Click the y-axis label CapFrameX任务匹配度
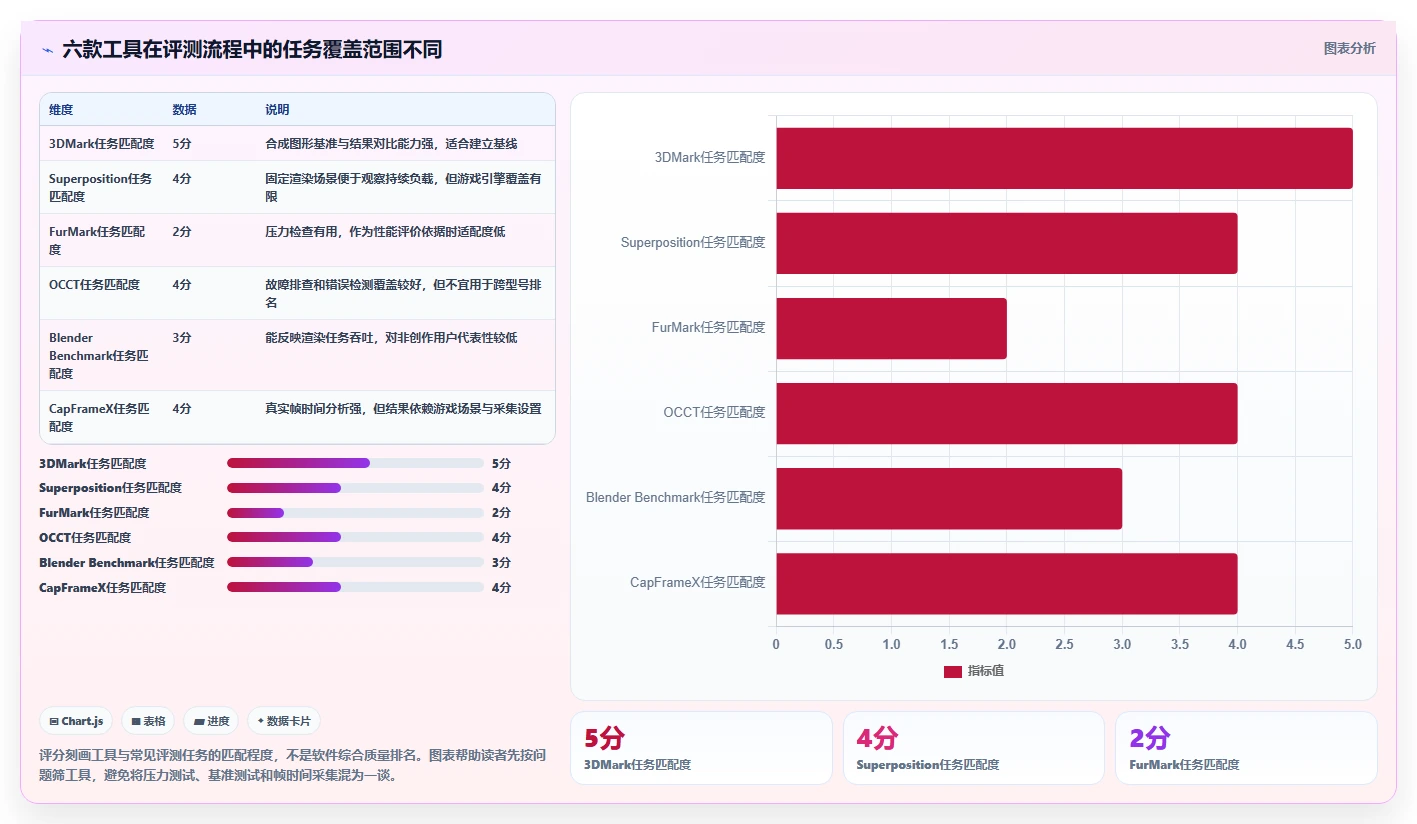 pos(698,583)
